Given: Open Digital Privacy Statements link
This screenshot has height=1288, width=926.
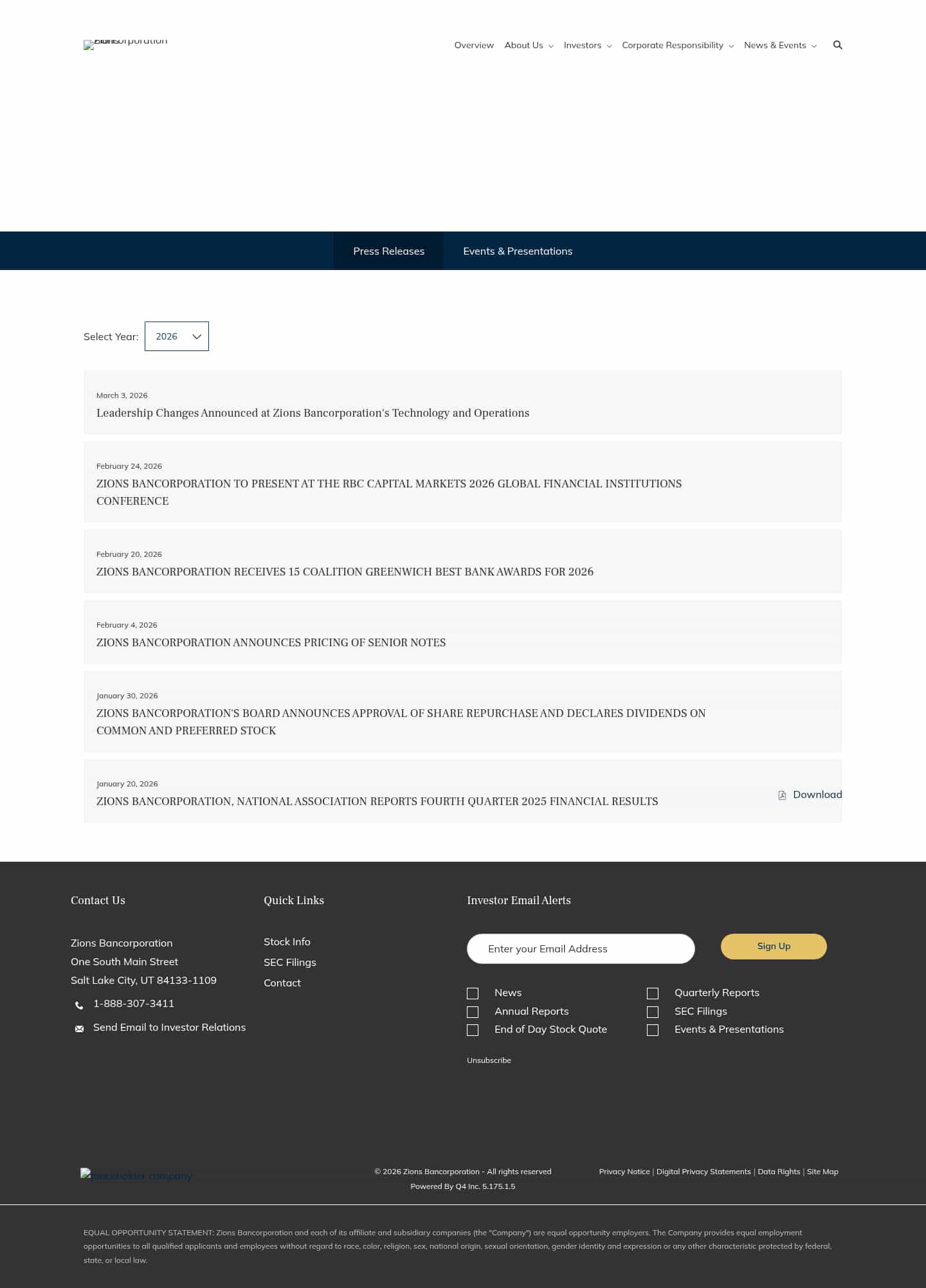Looking at the screenshot, I should [x=704, y=1172].
